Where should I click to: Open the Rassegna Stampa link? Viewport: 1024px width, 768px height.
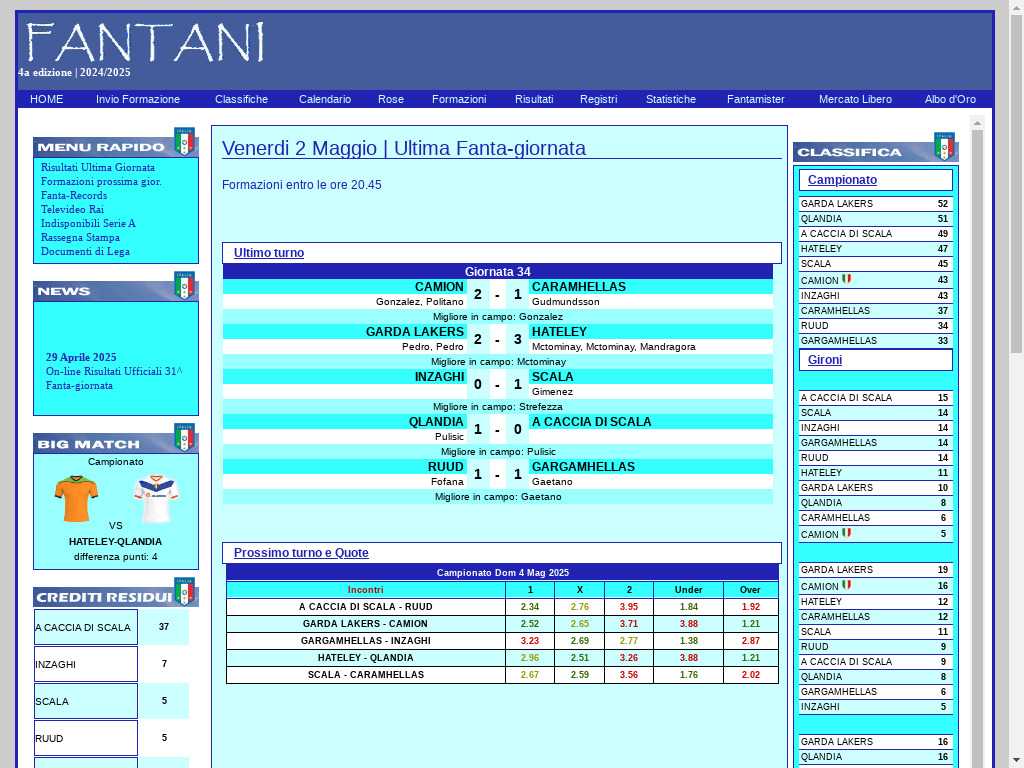point(80,238)
